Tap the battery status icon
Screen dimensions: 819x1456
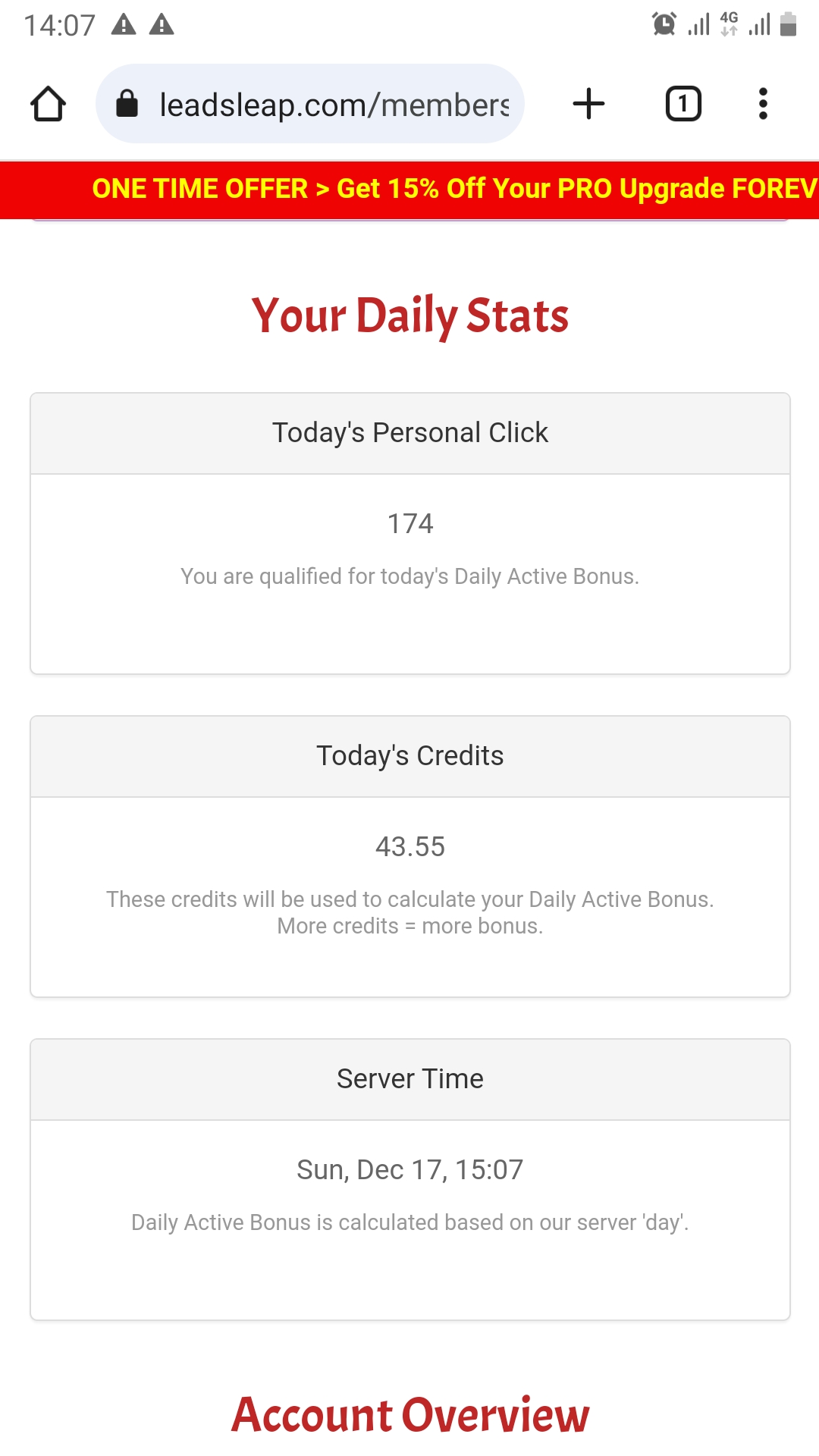[x=789, y=24]
